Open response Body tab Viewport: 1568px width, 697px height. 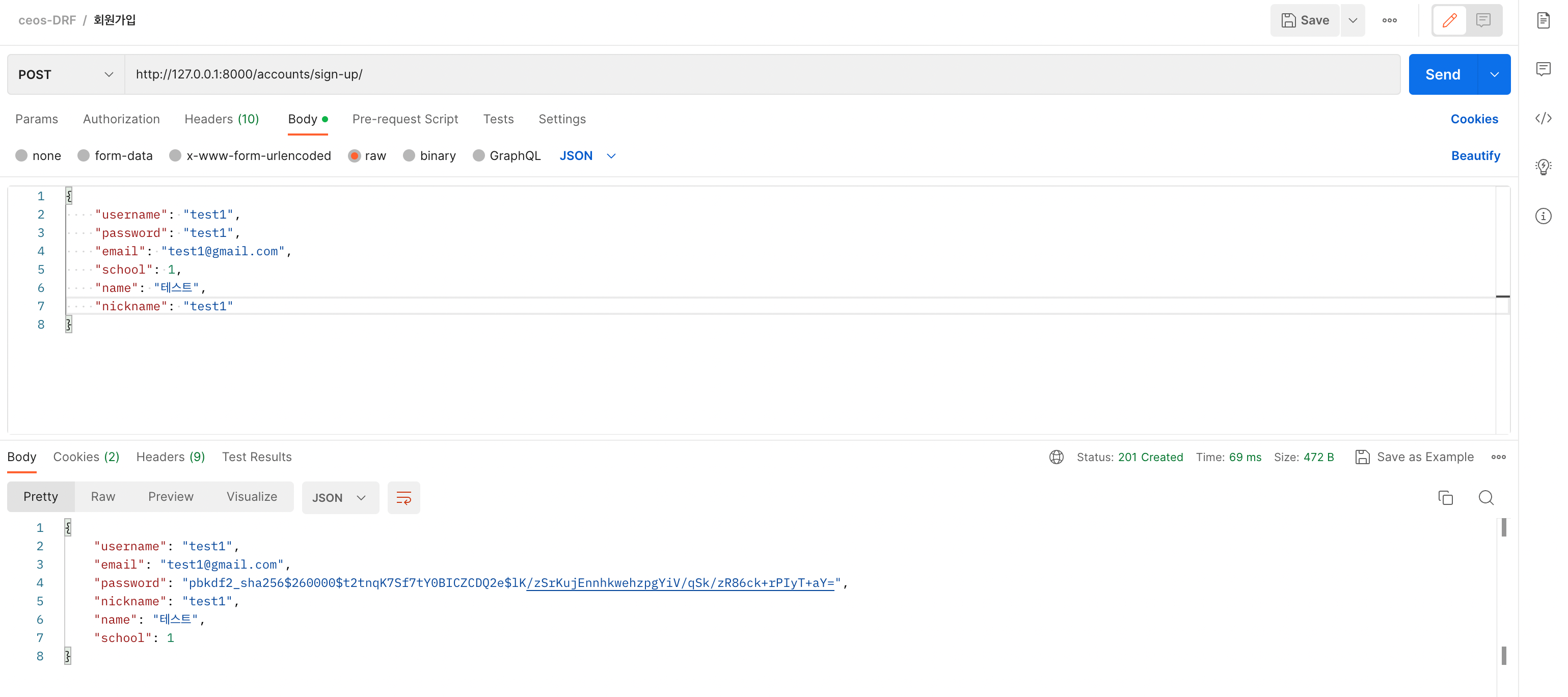[22, 457]
